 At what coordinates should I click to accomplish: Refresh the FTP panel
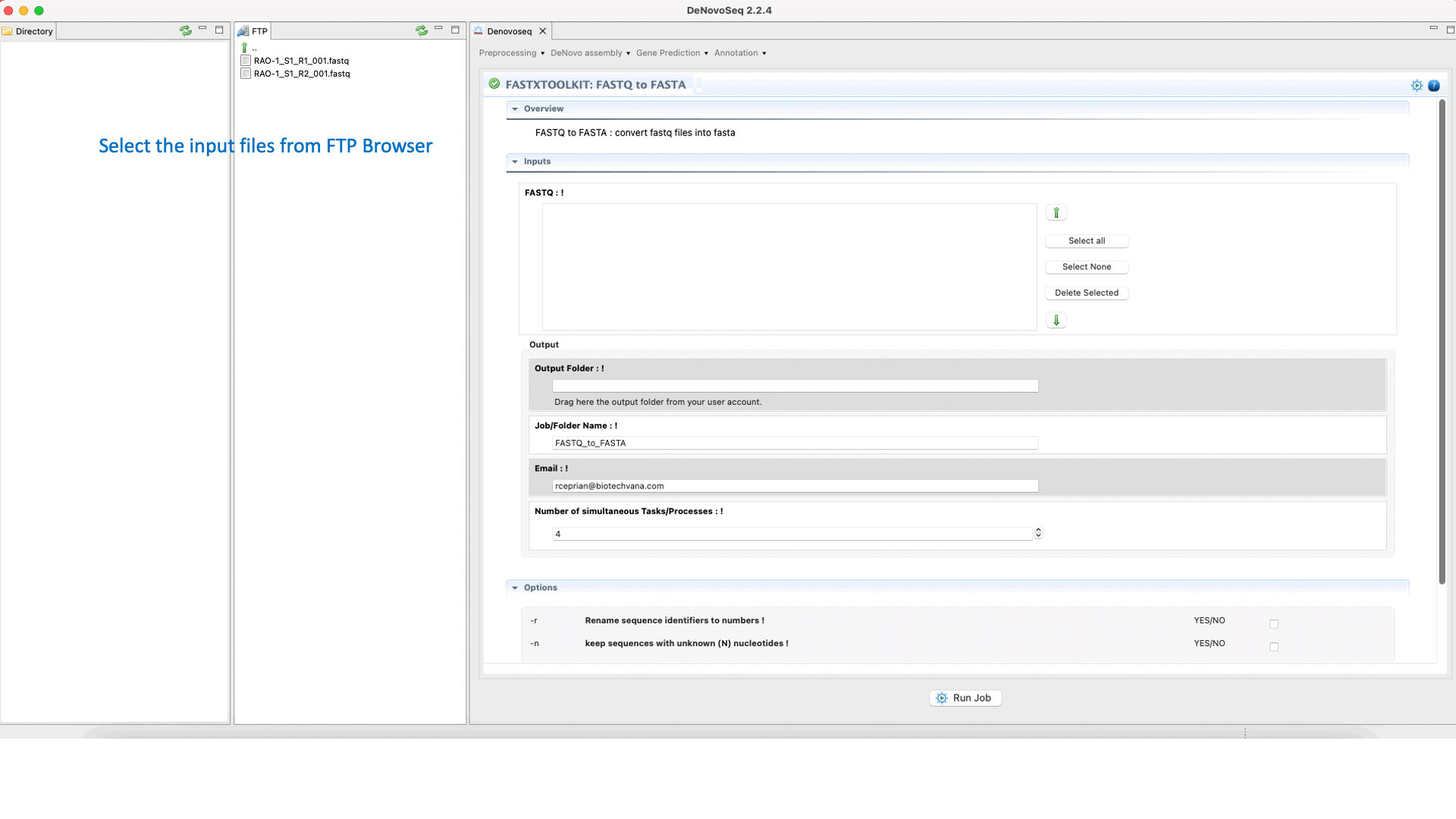tap(421, 30)
